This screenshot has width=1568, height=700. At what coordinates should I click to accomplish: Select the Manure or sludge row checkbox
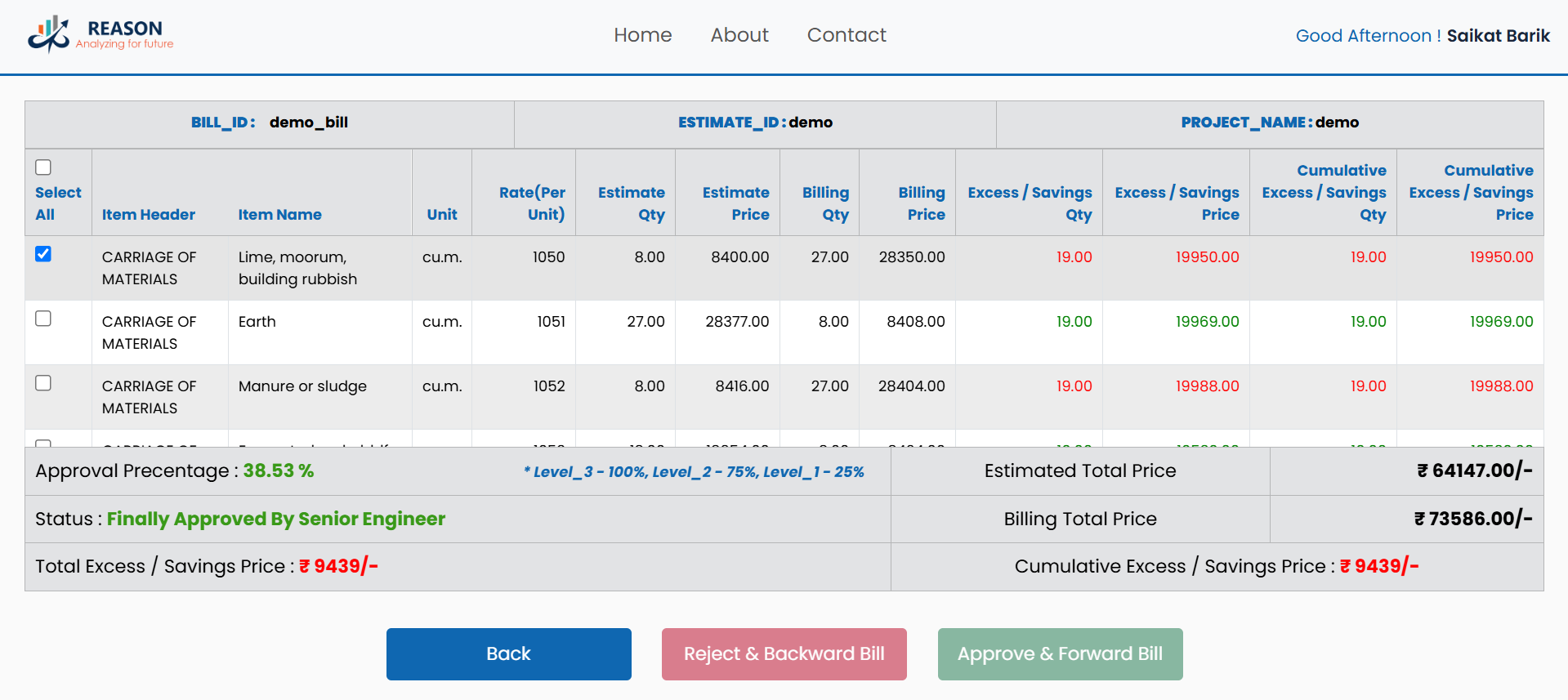click(x=43, y=383)
